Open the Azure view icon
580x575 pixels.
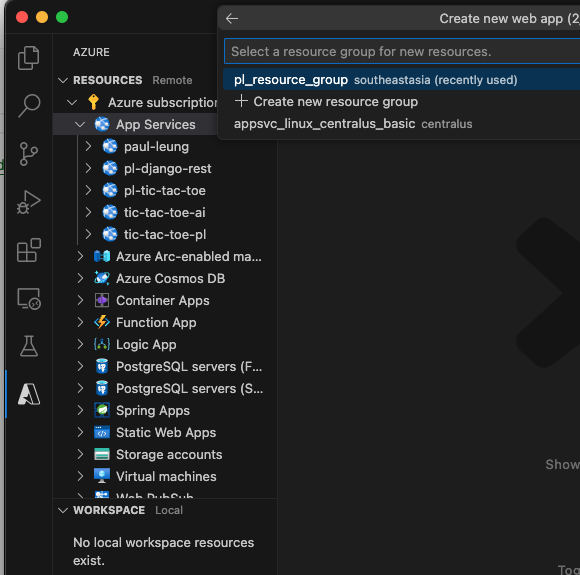[x=28, y=394]
